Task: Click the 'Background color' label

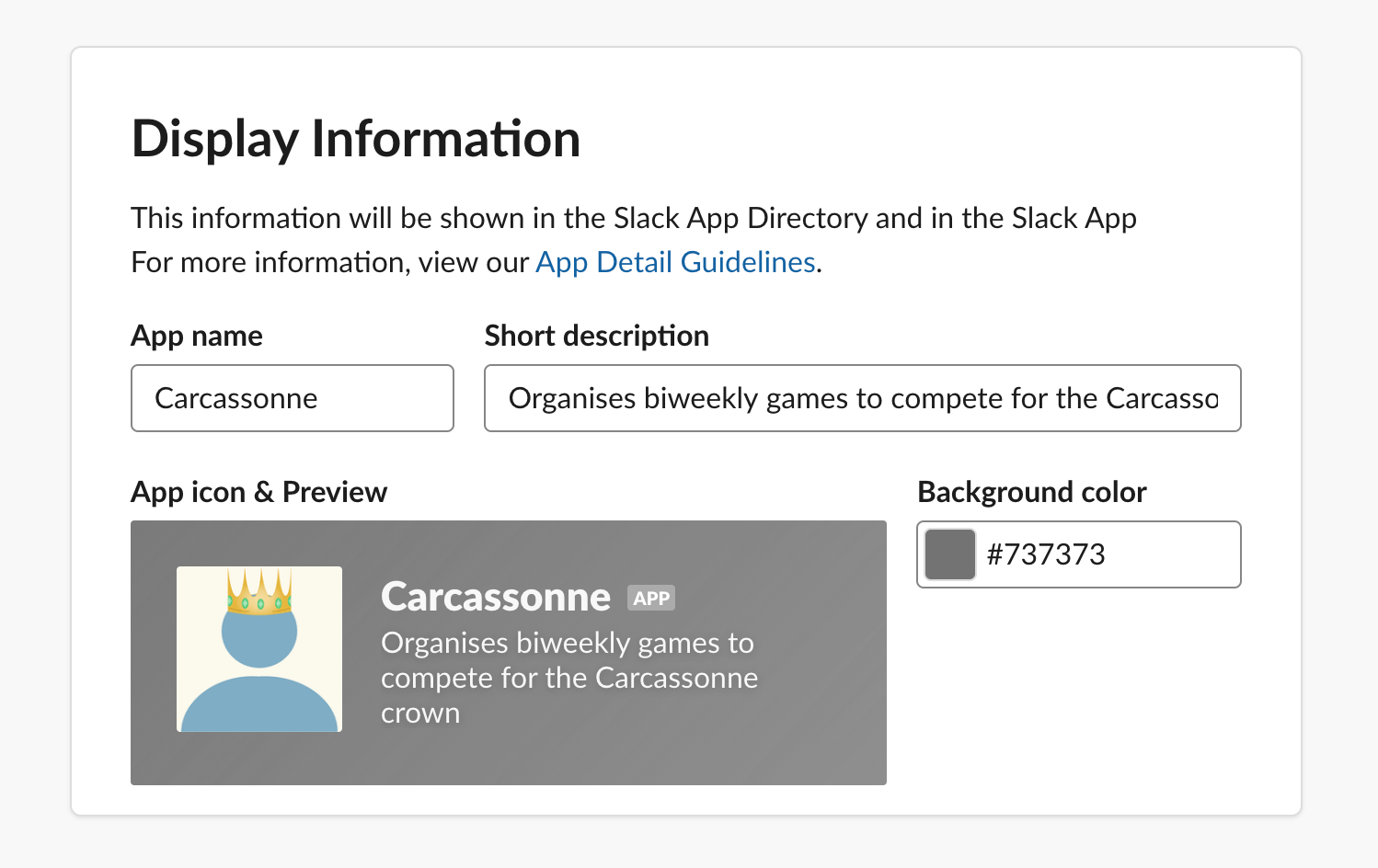Action: (x=1031, y=493)
